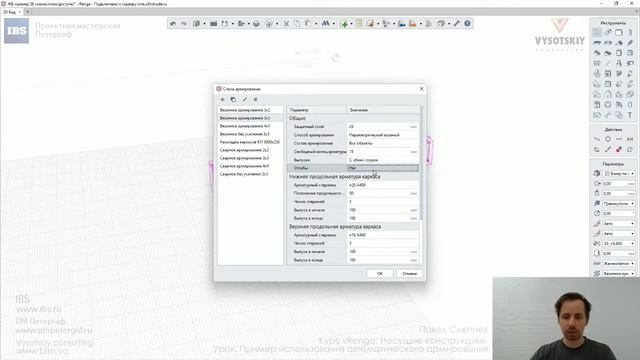Cut selection with scissors icon
Image resolution: width=640 pixels, height=360 pixels.
[x=286, y=24]
